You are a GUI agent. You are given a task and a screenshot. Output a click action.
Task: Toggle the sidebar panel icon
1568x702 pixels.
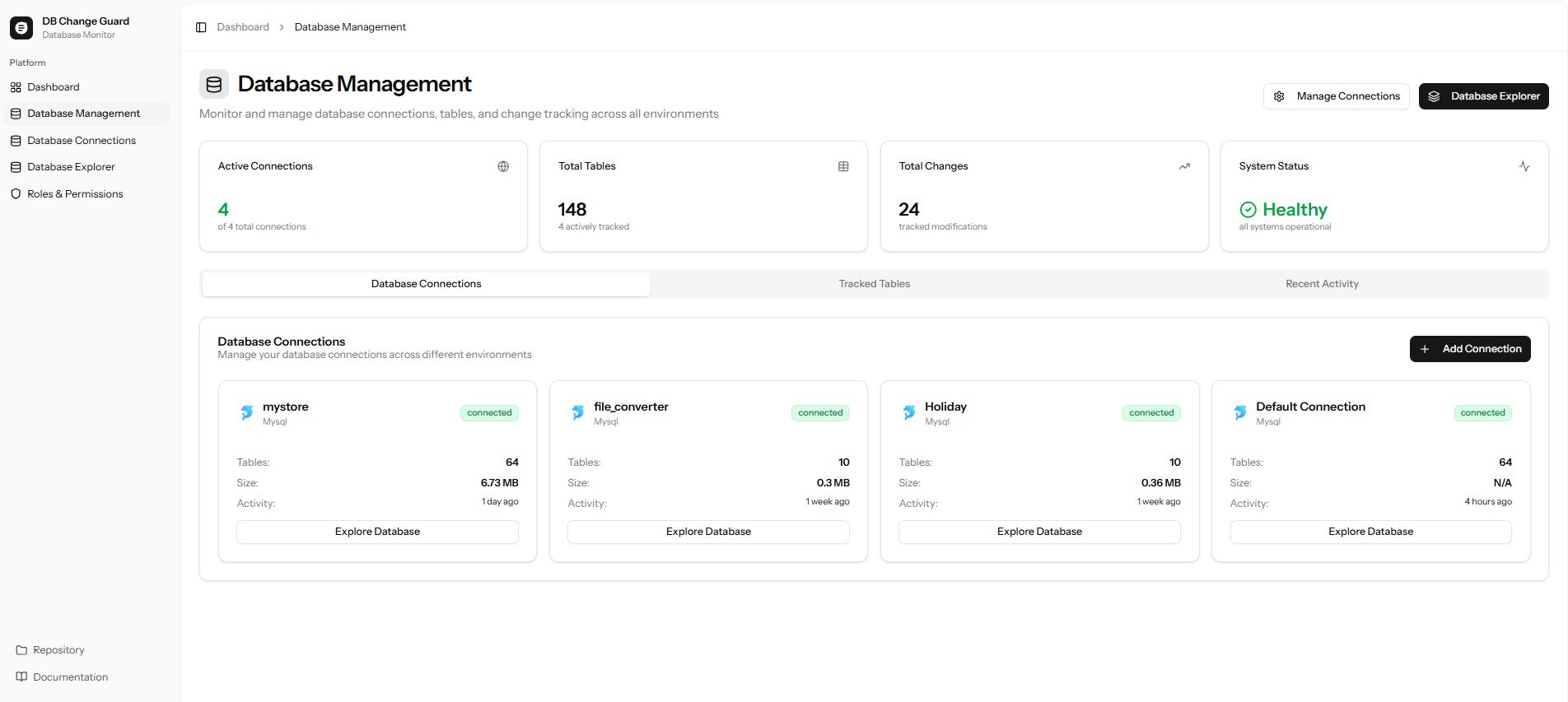click(x=201, y=27)
